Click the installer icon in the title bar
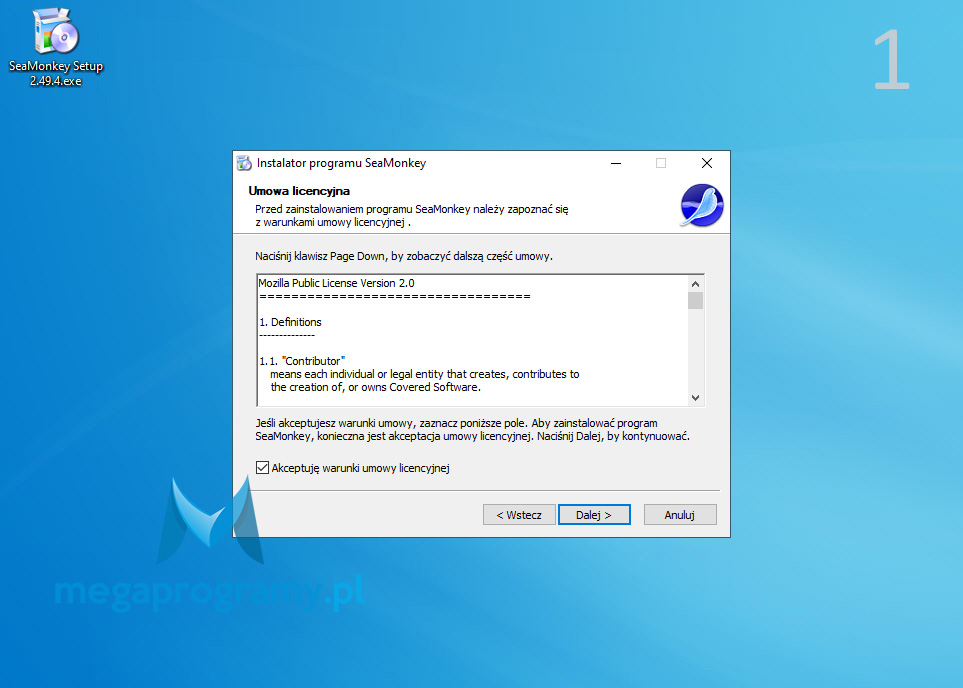The height and width of the screenshot is (688, 963). point(244,163)
